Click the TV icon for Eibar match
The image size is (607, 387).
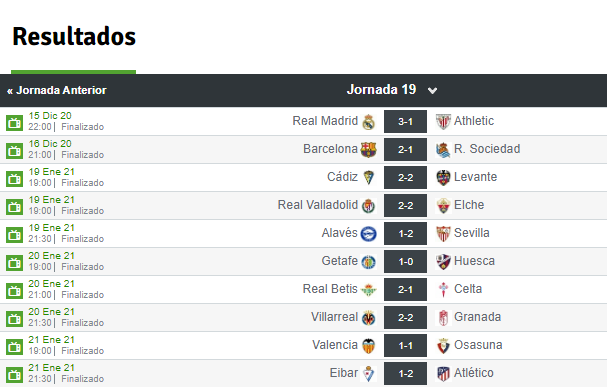click(x=14, y=375)
